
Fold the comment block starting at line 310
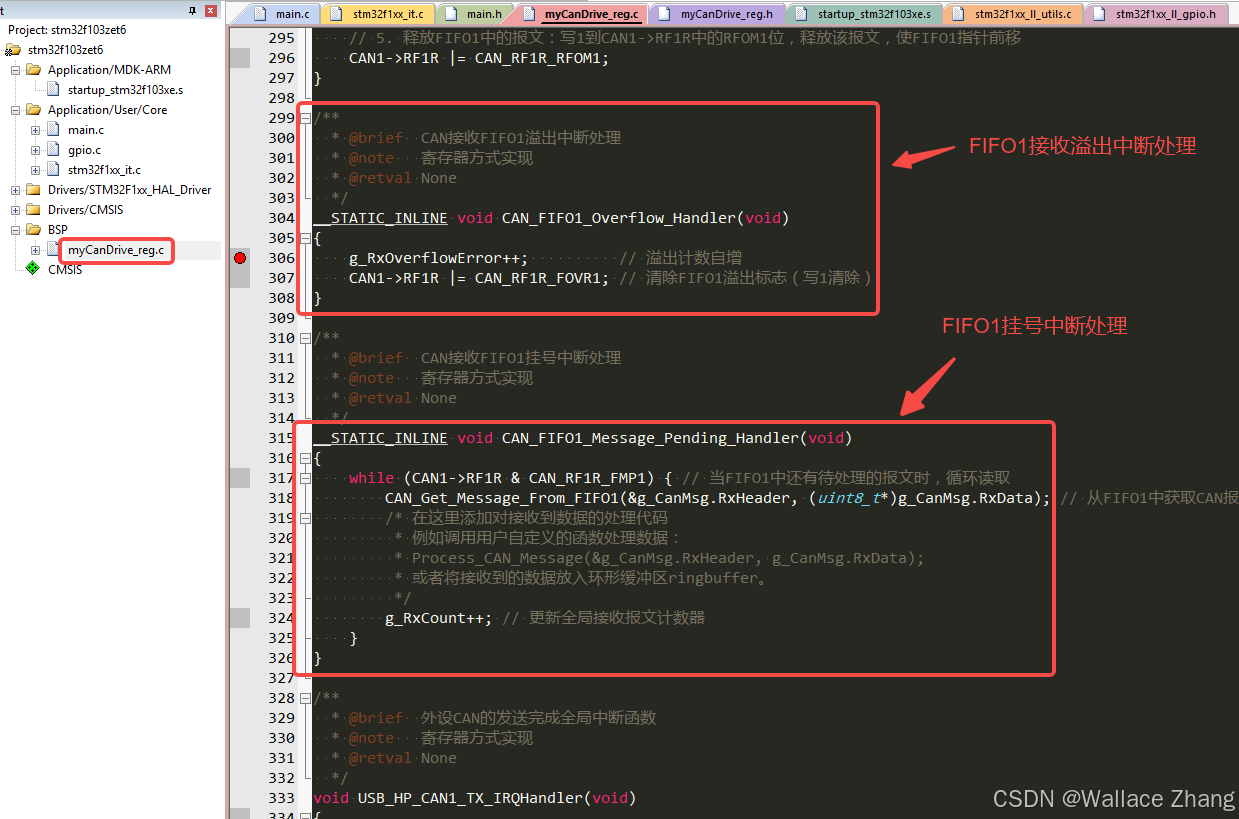coord(305,338)
